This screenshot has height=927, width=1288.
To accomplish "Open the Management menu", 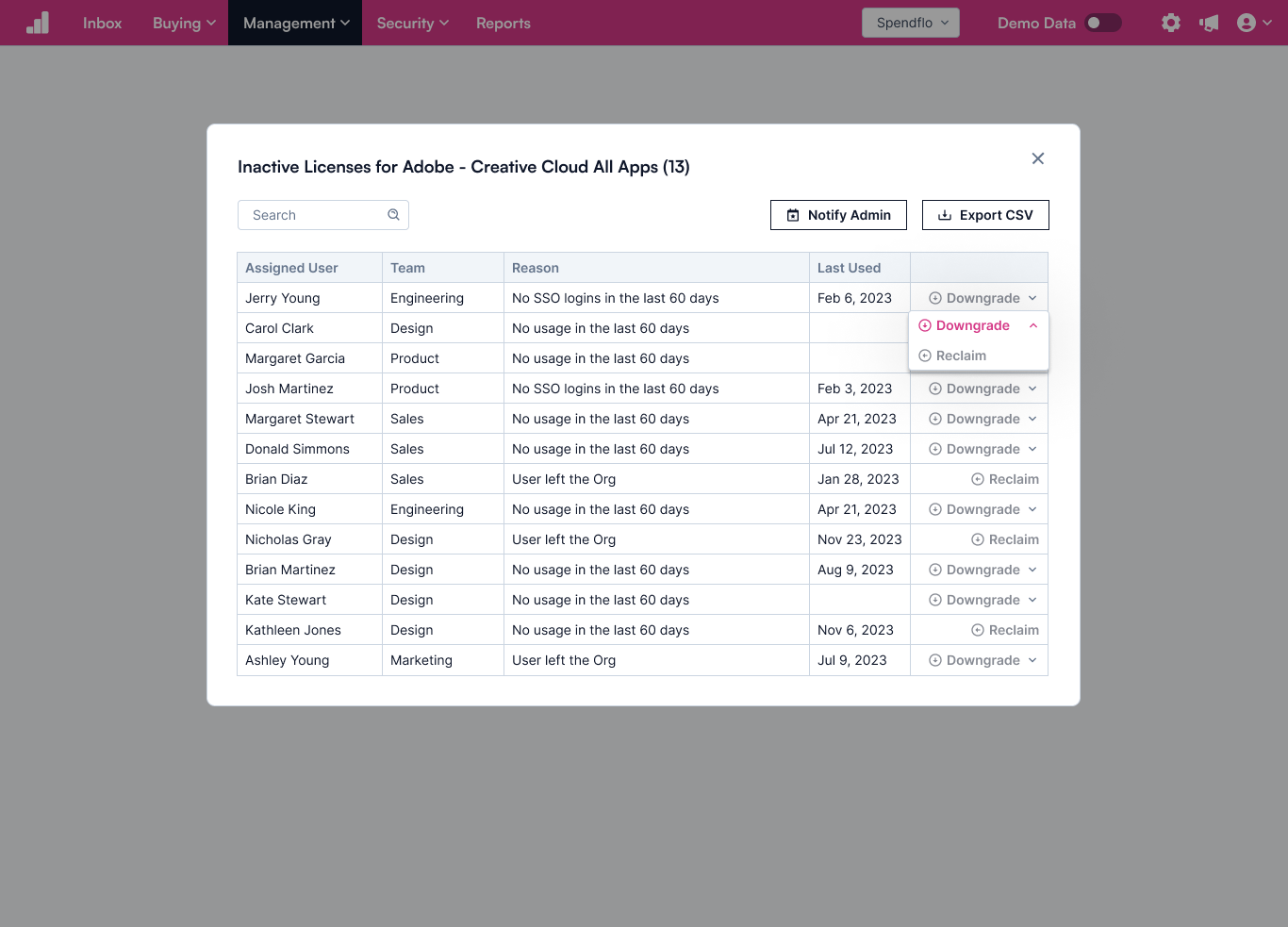I will (x=295, y=23).
